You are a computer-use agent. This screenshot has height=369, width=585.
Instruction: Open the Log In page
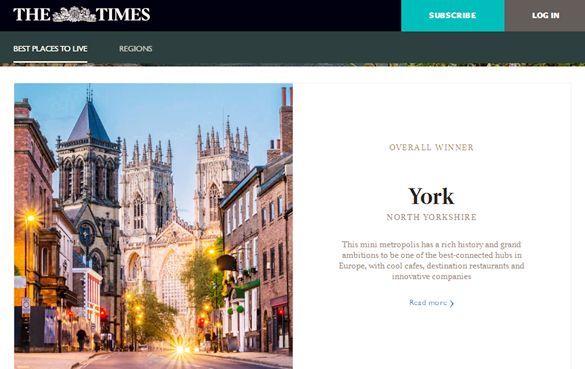[x=545, y=16]
